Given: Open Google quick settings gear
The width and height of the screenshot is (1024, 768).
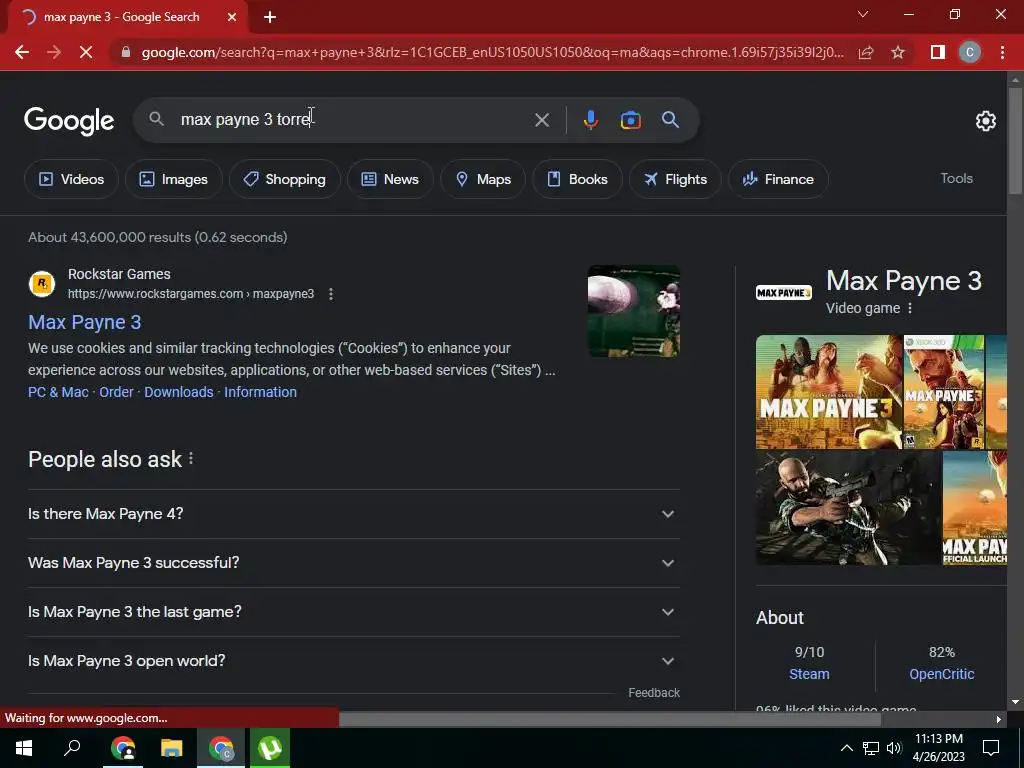Looking at the screenshot, I should point(985,121).
